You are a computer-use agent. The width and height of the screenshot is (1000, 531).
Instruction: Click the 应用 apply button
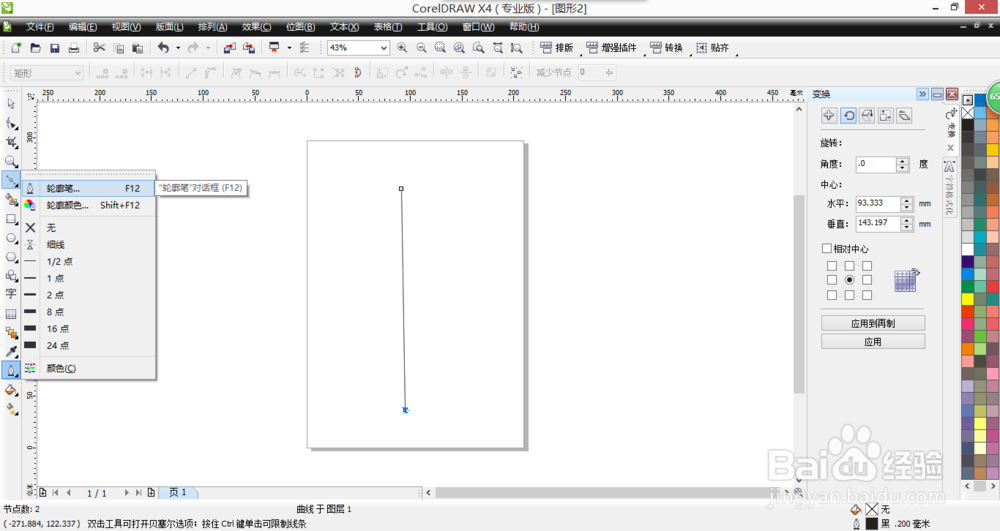[873, 342]
